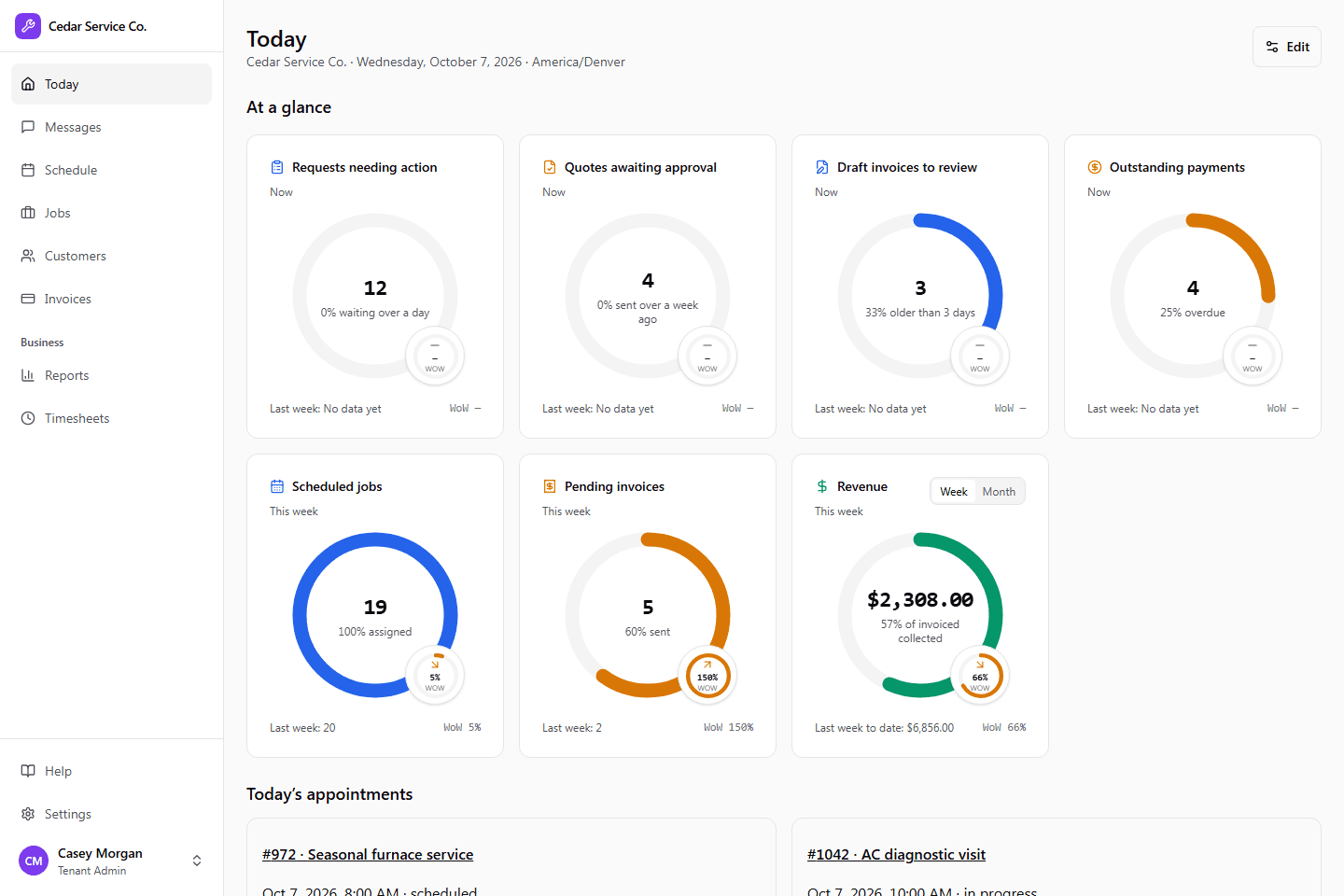Go to the Schedule page

(111, 170)
